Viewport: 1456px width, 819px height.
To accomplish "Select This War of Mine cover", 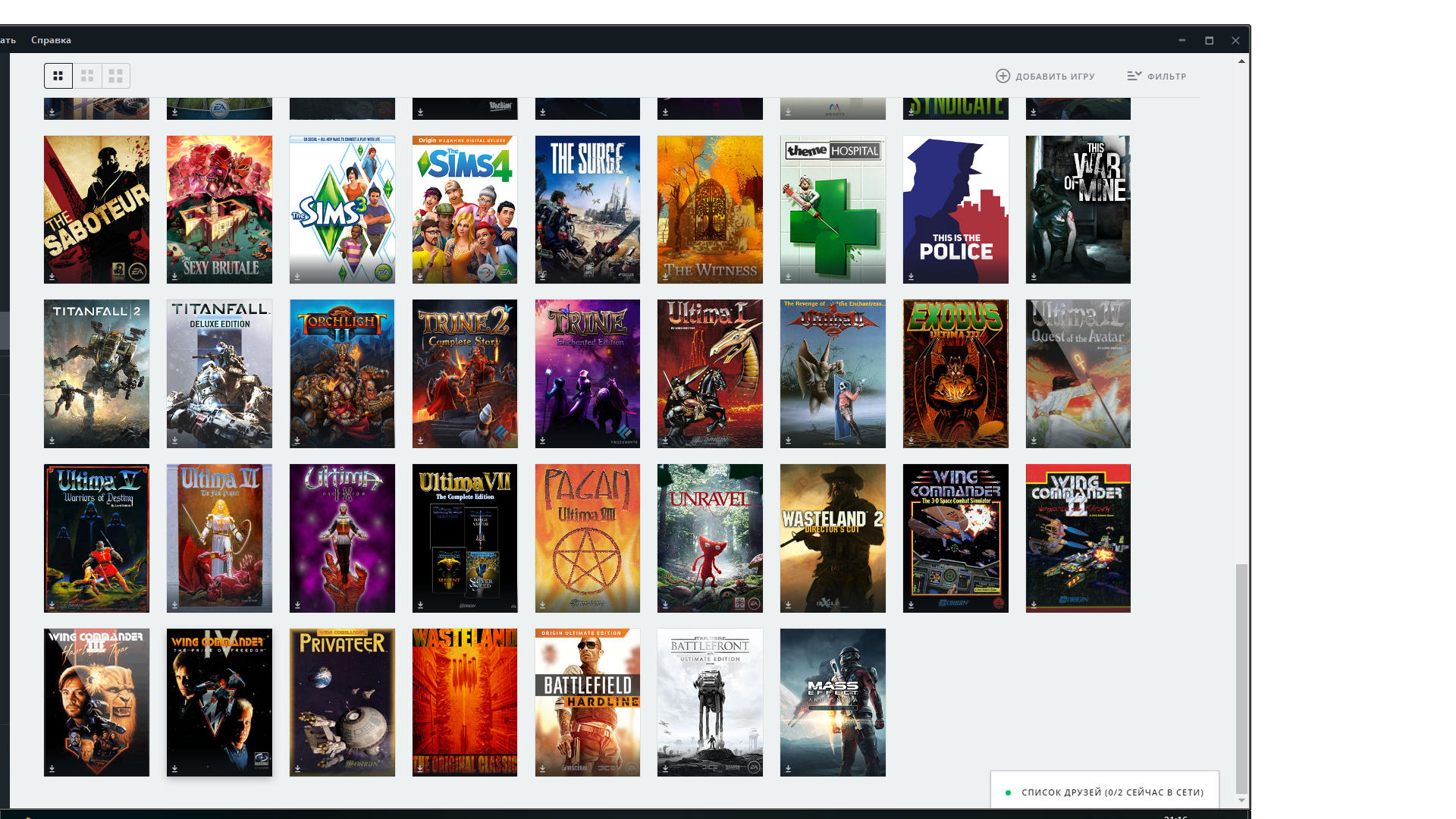I will [1078, 209].
